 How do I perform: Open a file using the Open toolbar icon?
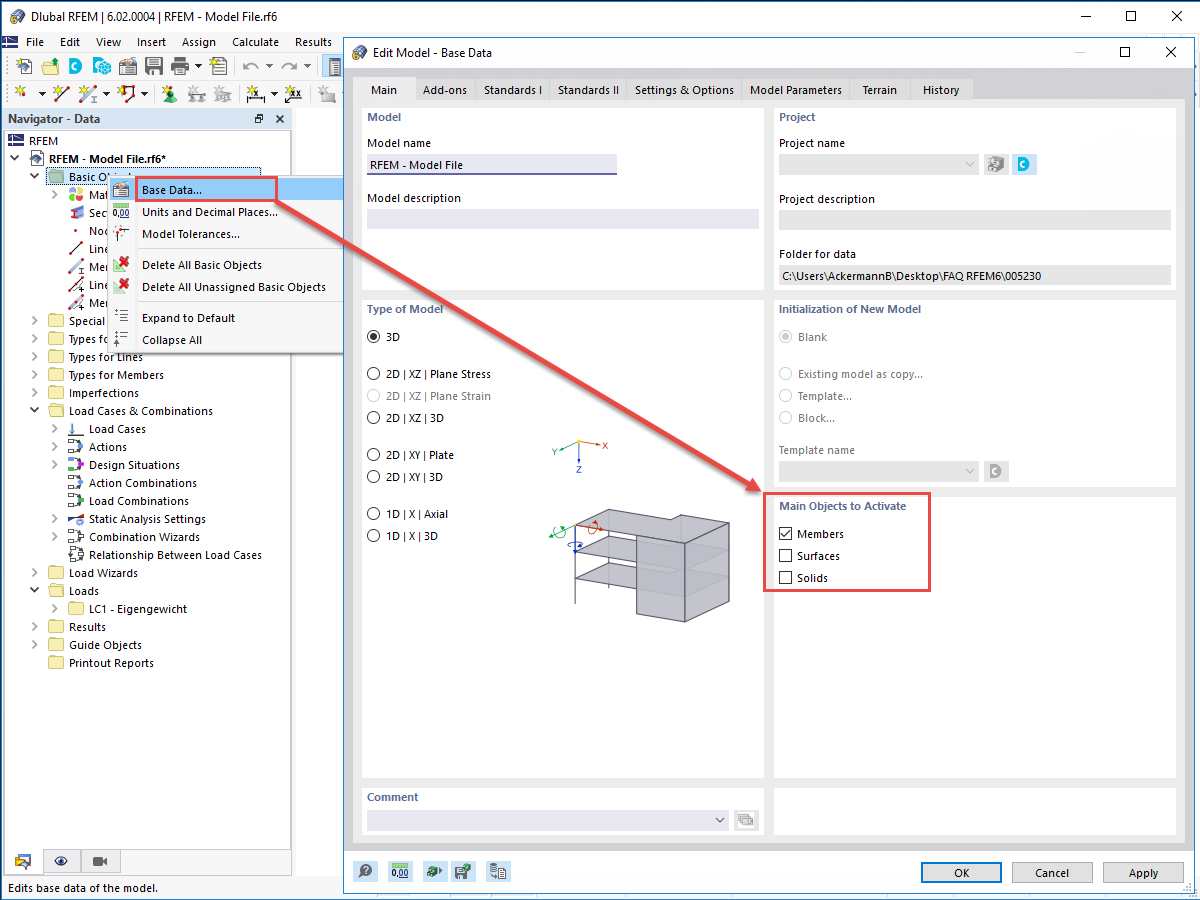click(48, 66)
